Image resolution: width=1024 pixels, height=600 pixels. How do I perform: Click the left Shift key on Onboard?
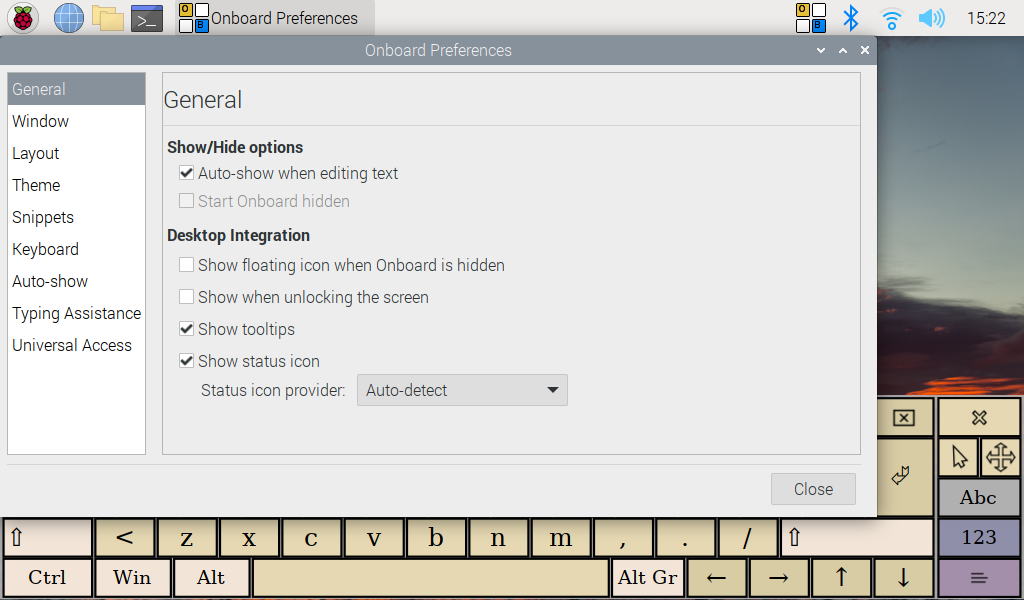pos(48,538)
